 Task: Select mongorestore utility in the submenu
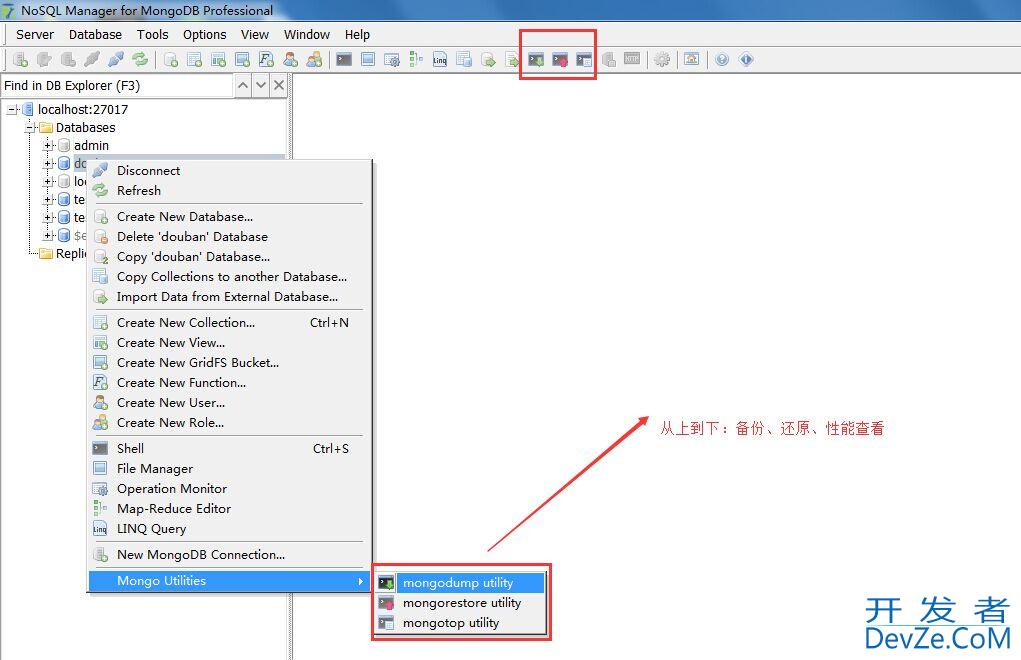tap(460, 603)
